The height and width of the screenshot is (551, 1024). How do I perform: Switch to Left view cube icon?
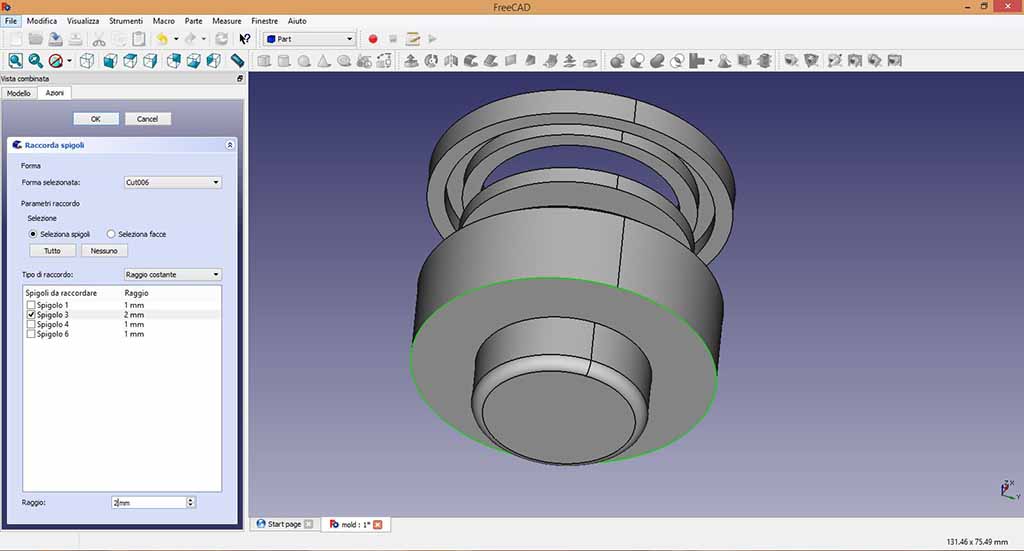214,61
